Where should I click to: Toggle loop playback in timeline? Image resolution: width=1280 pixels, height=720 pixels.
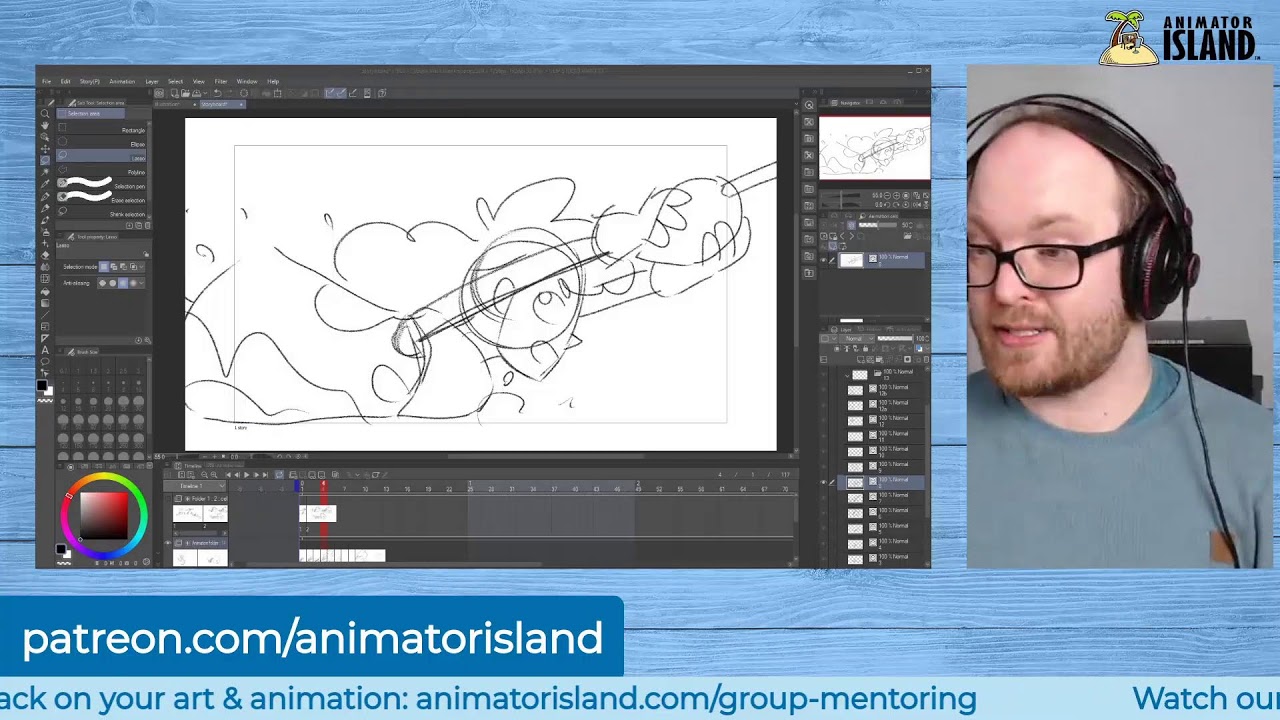279,475
